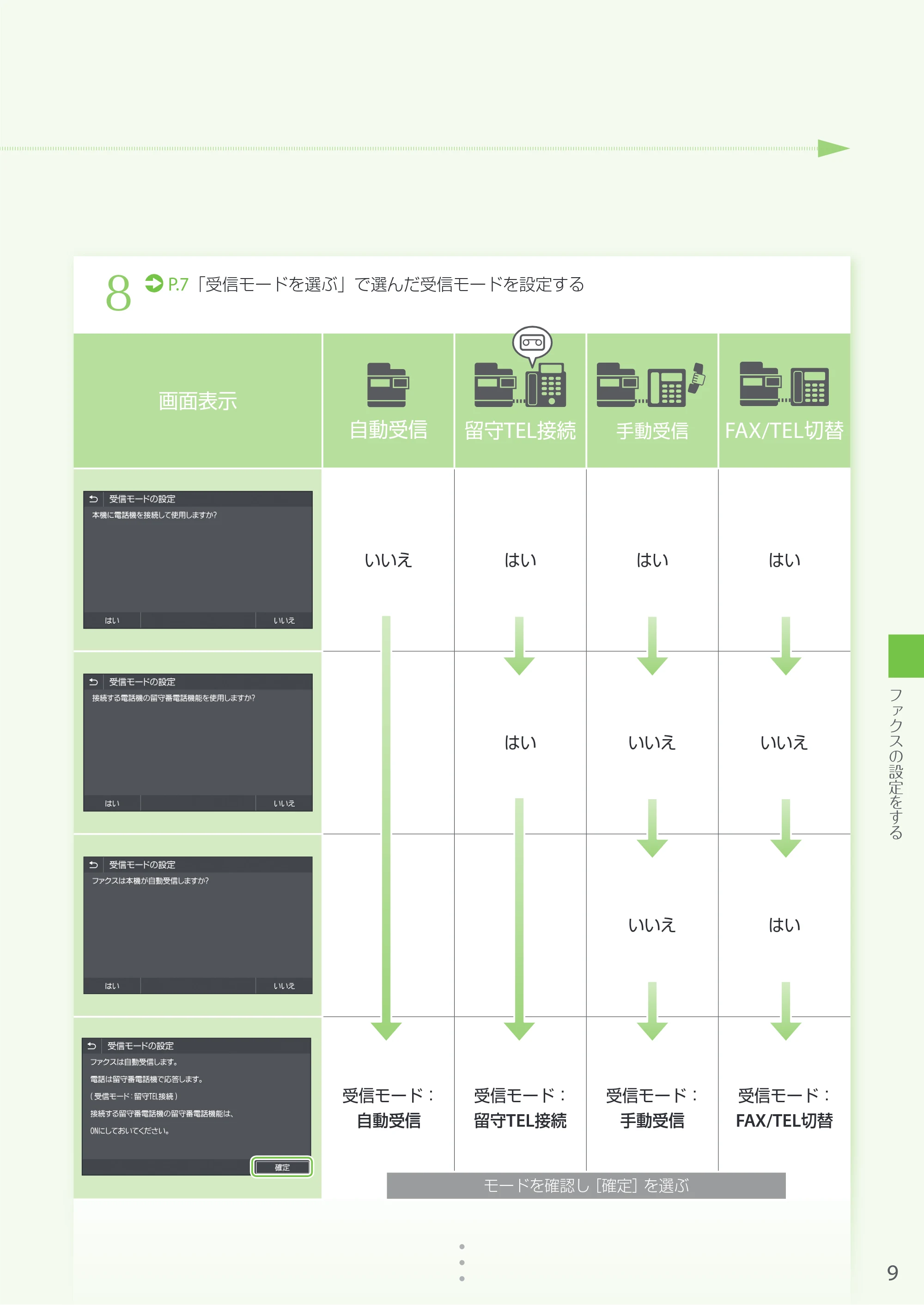
Task: Click the back arrow icon in first 受信モードの設定 screen
Action: 93,499
